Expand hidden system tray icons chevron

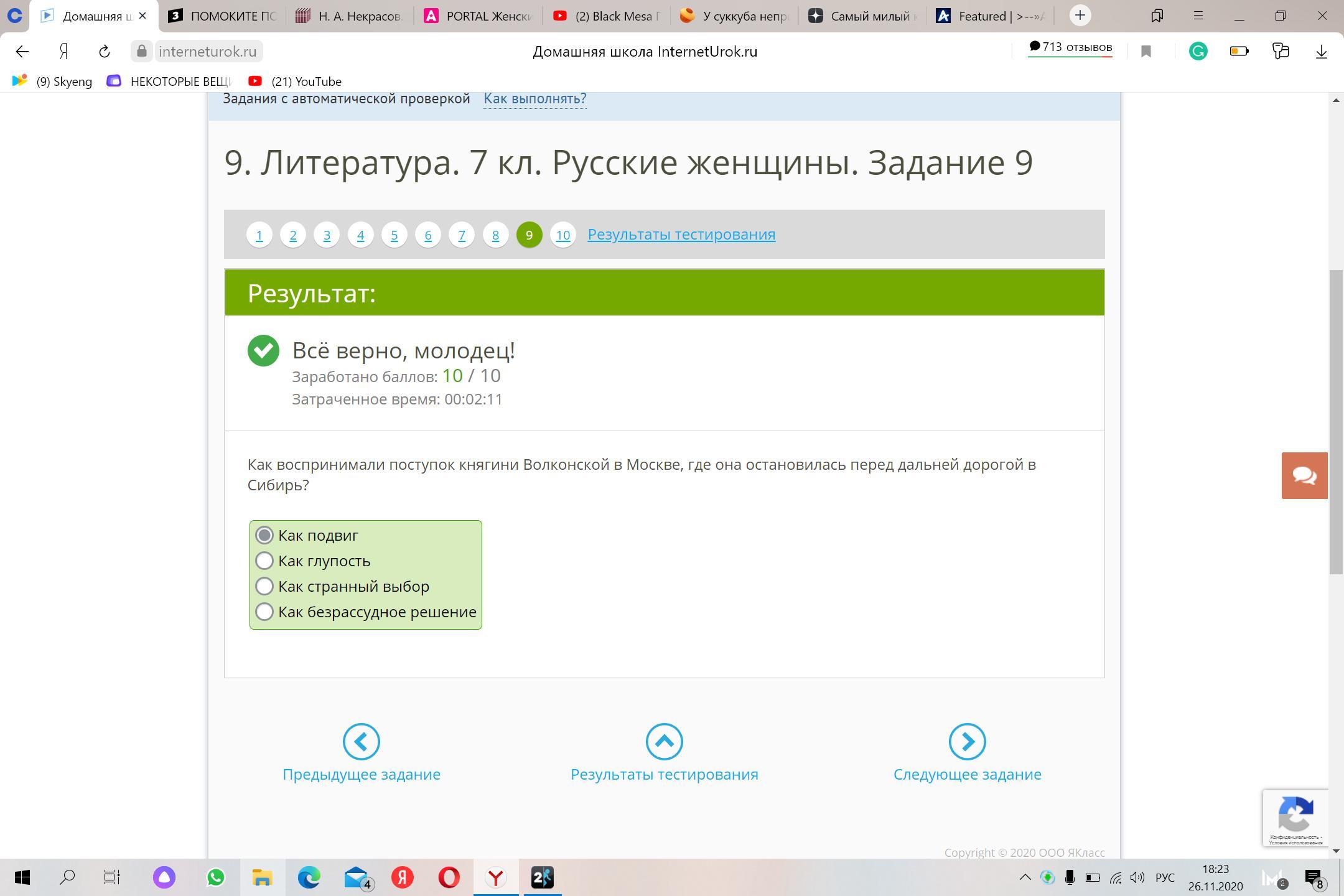click(x=1025, y=877)
